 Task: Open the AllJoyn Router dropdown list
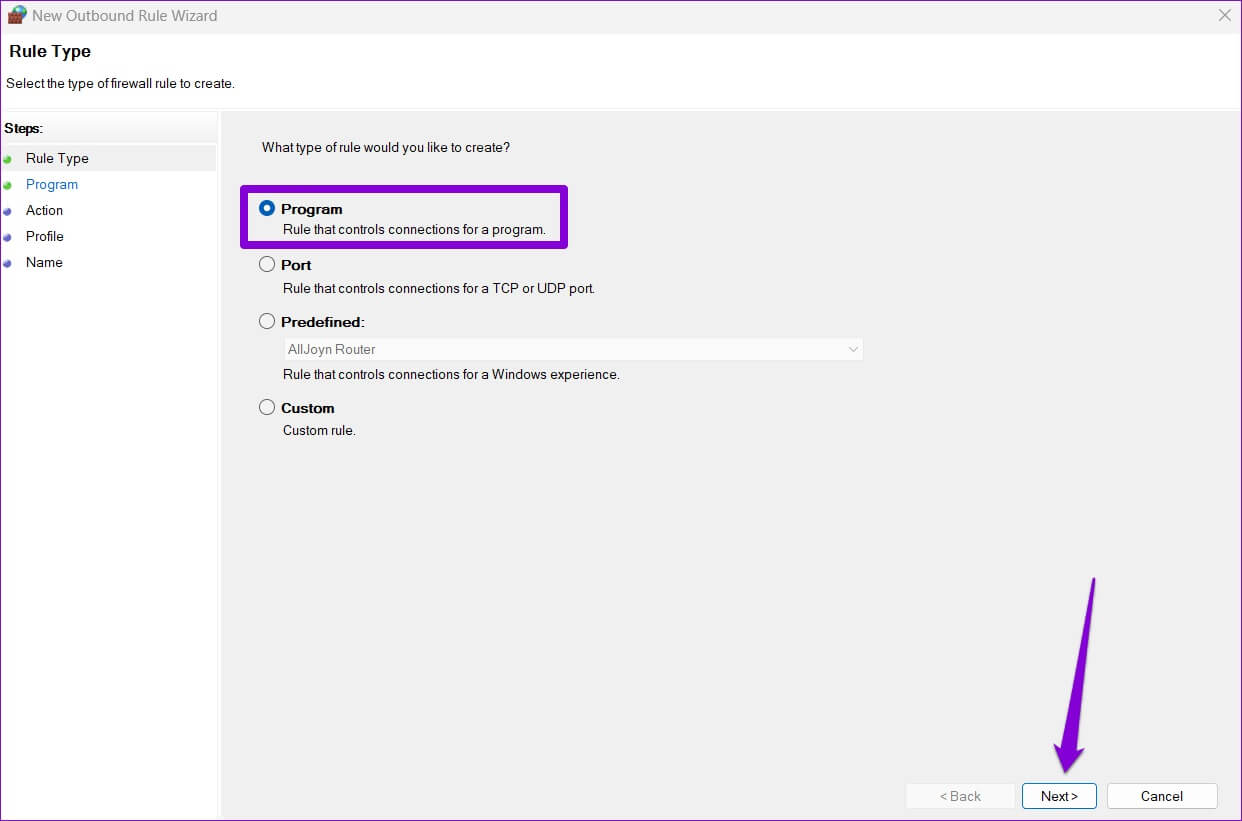pos(573,349)
